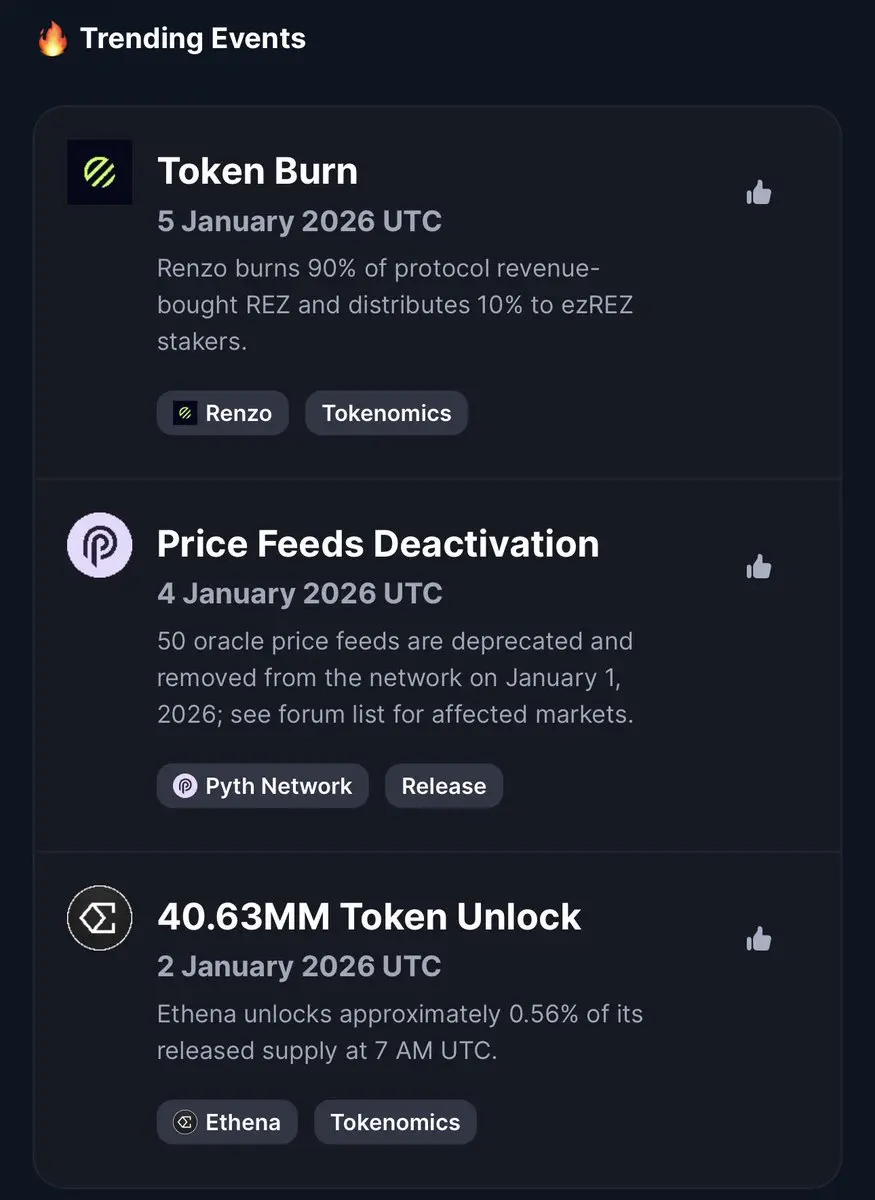Click the Pyth Network logo icon
The image size is (875, 1200).
point(100,545)
